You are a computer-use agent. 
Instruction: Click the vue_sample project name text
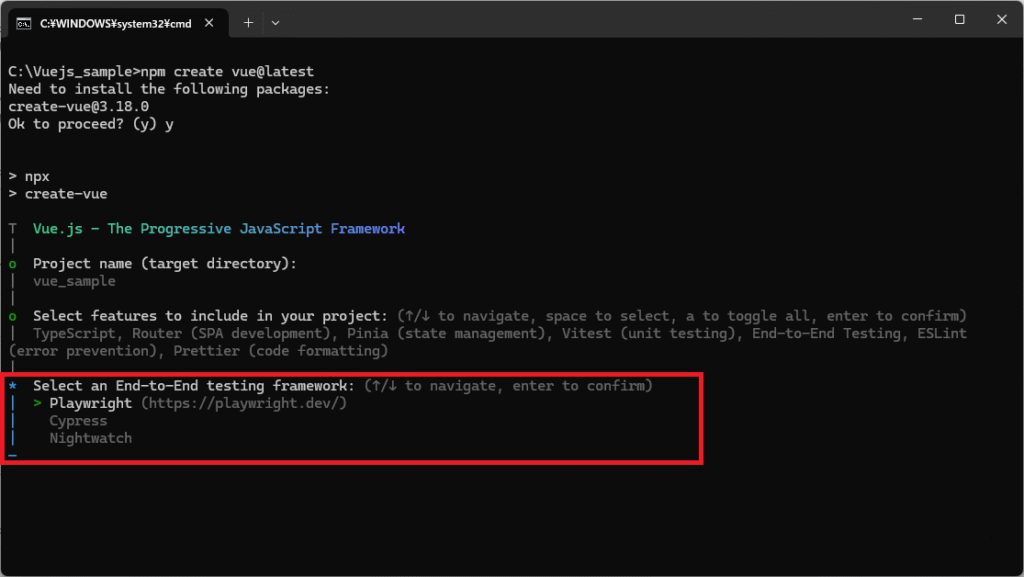[x=74, y=281]
